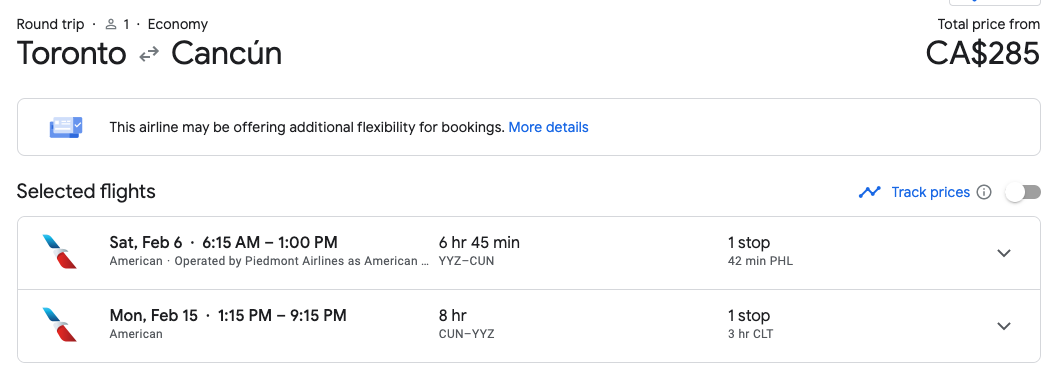1051x381 pixels.
Task: Toggle the Track prices switch
Action: pyautogui.click(x=1022, y=193)
